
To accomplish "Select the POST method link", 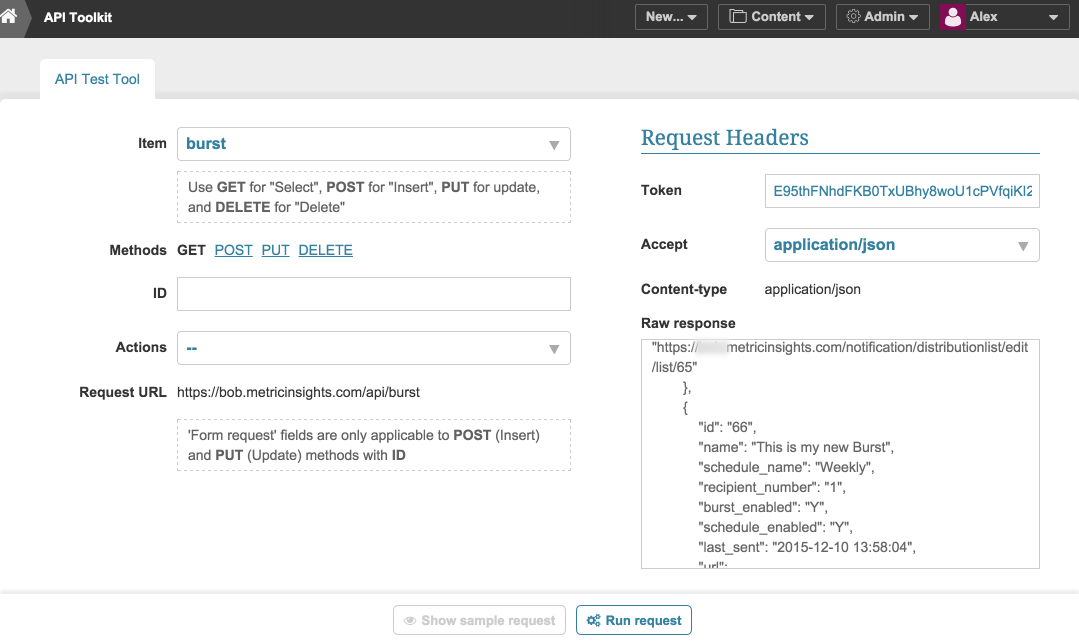I will (233, 250).
